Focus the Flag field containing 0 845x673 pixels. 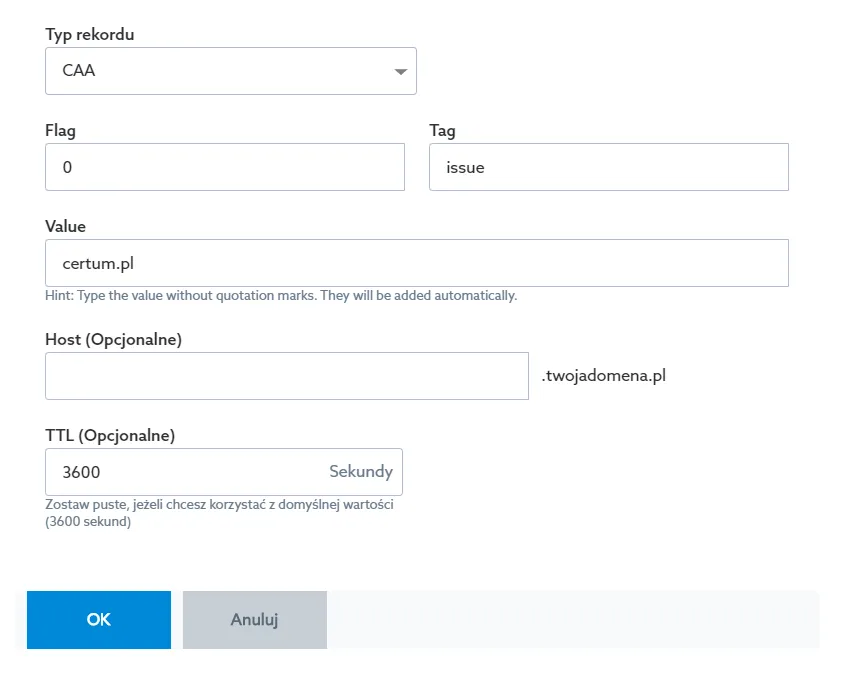tap(225, 167)
